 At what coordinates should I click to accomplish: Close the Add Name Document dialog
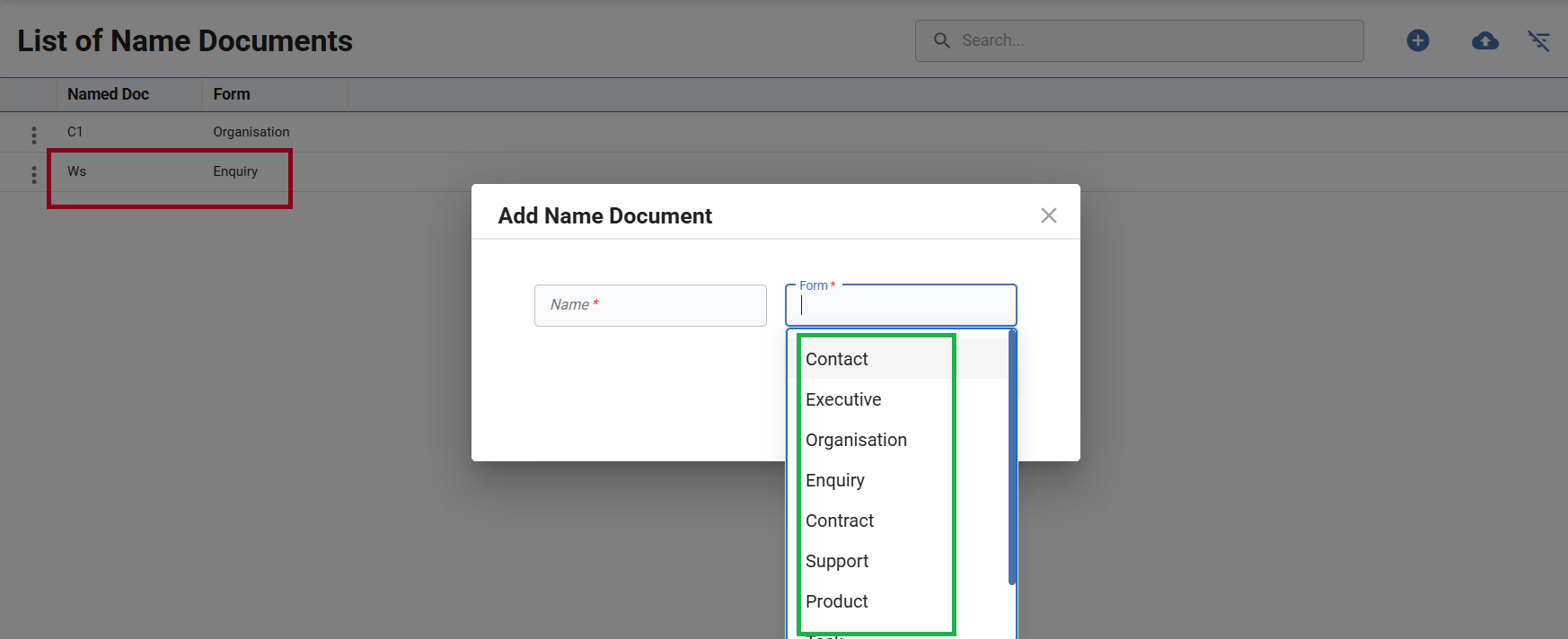(x=1049, y=215)
